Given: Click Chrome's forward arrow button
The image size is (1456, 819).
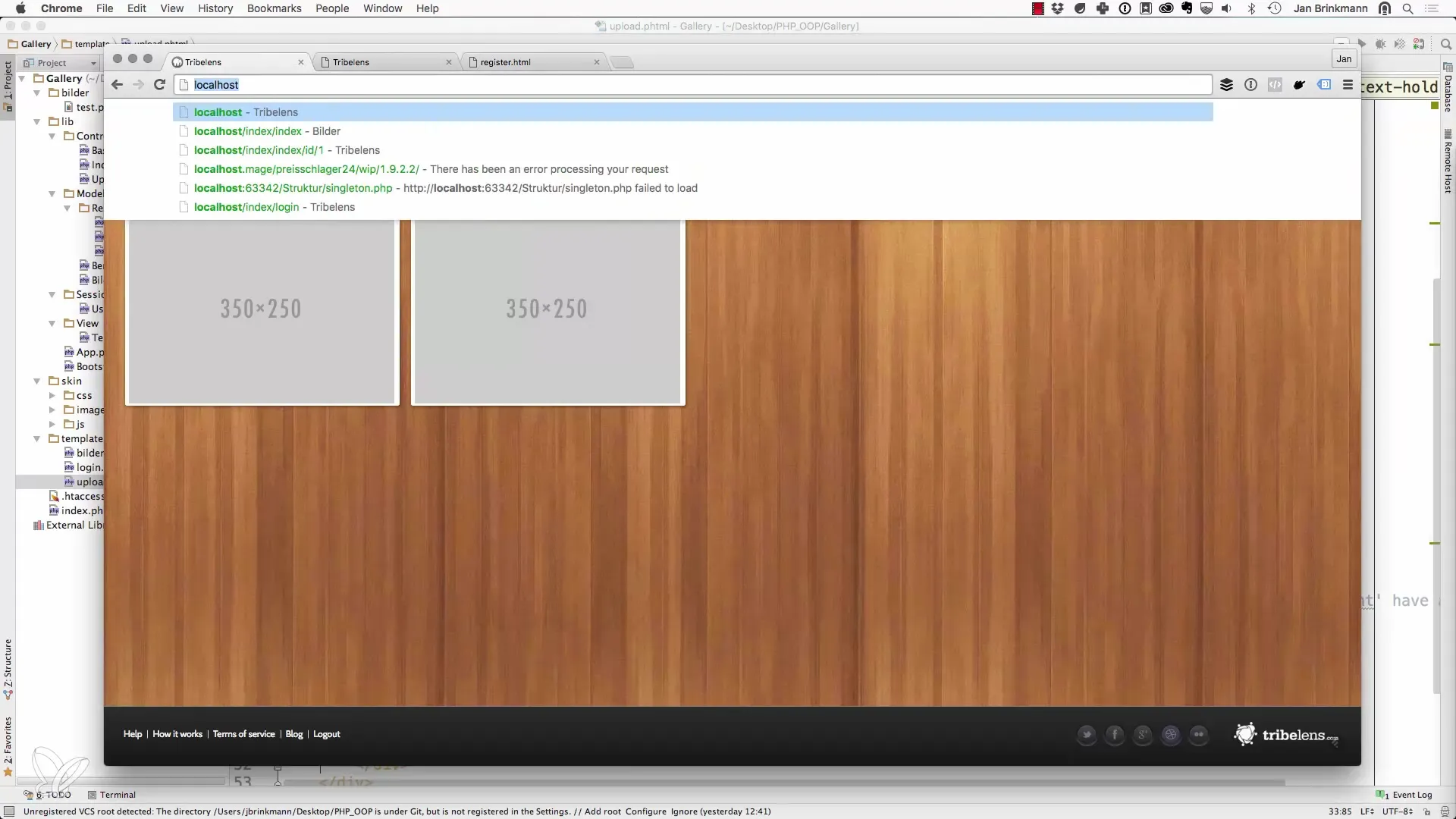Looking at the screenshot, I should tap(138, 85).
